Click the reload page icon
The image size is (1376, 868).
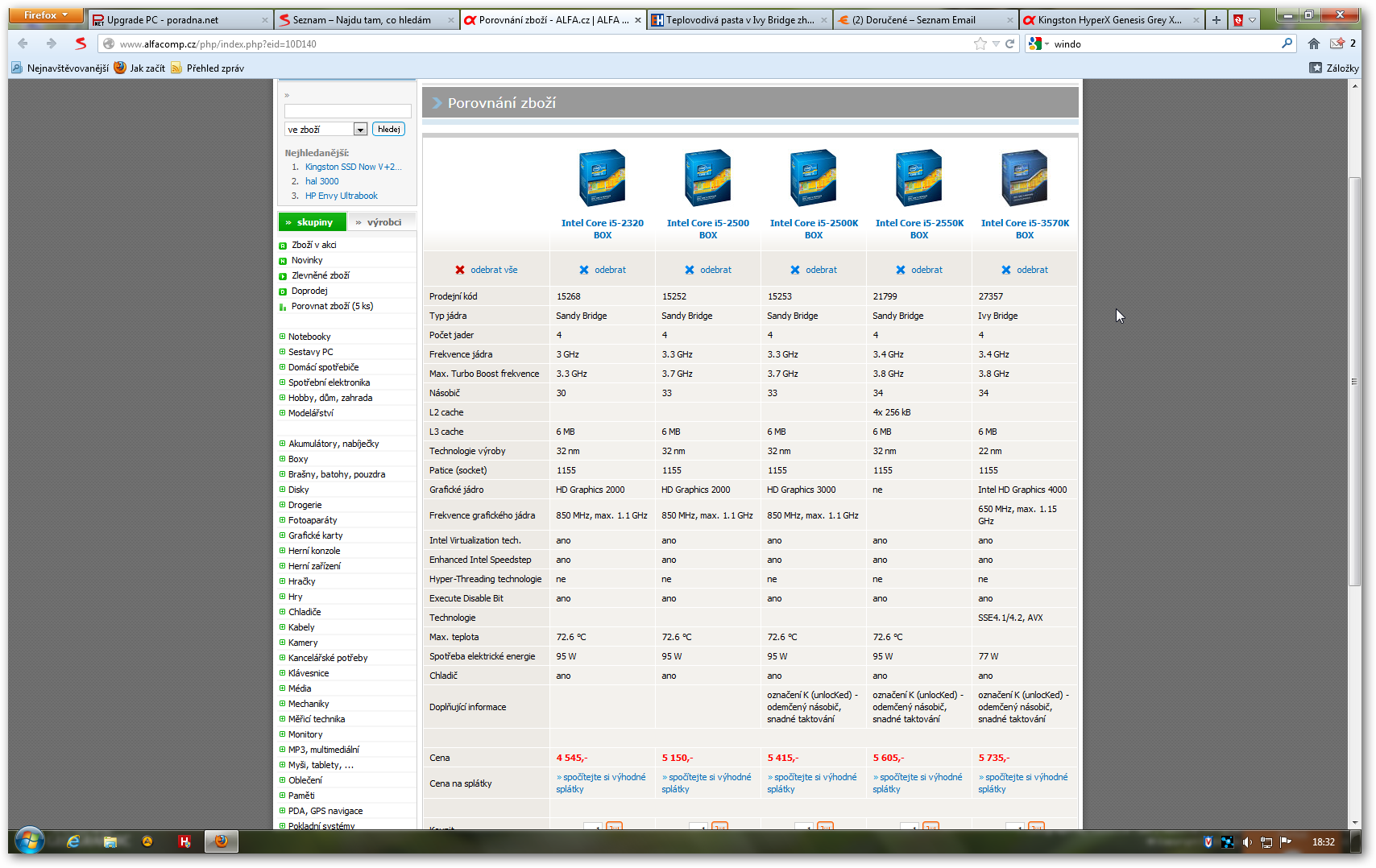[x=1009, y=43]
